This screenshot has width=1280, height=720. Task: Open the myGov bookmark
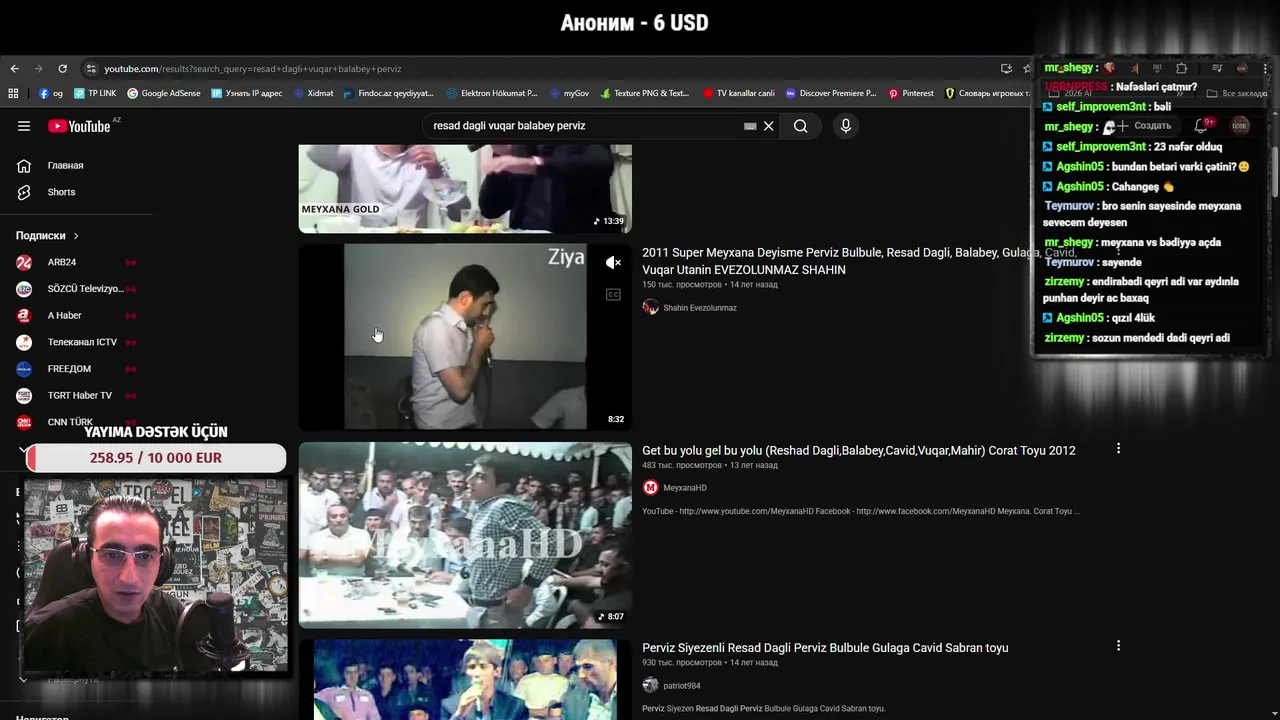(x=570, y=93)
